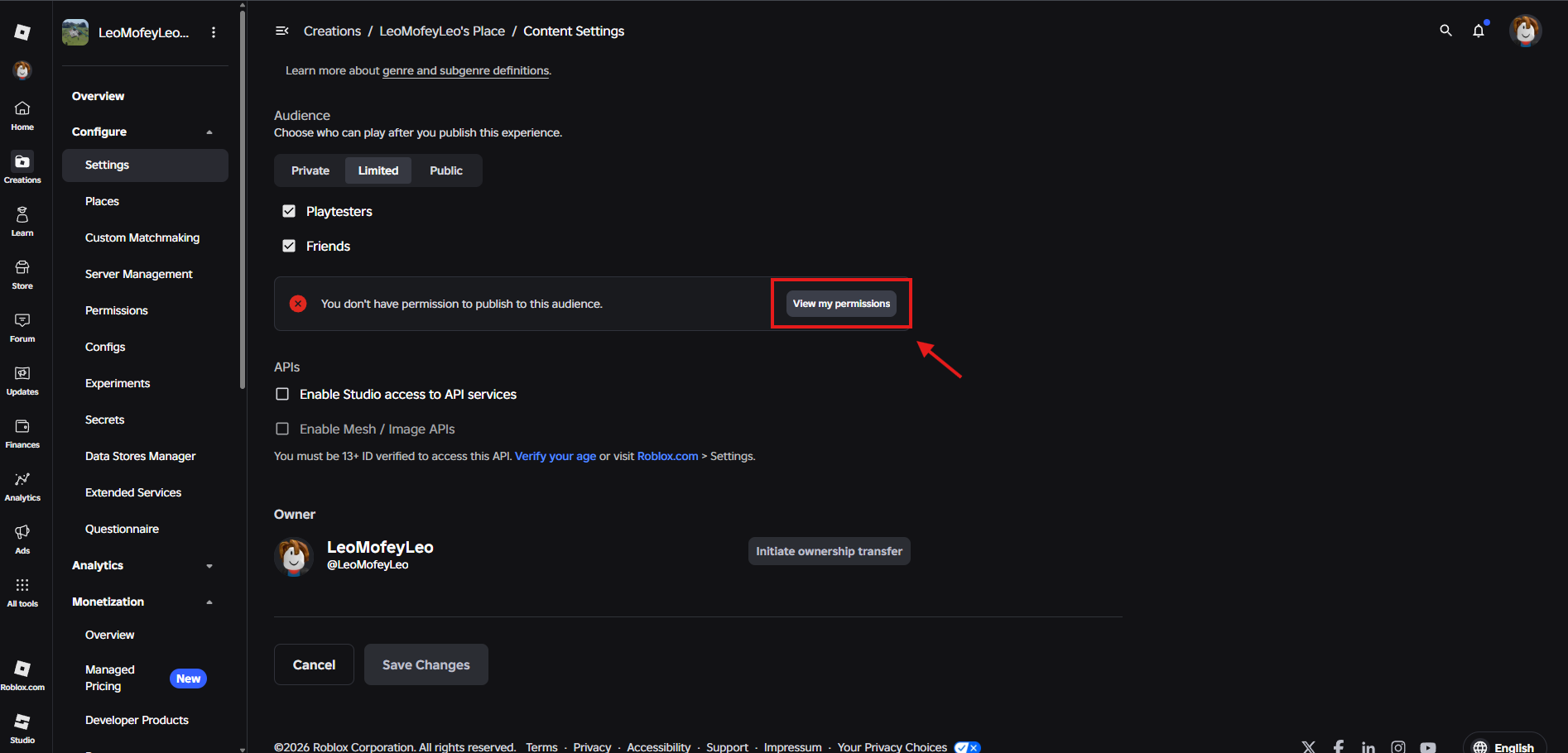This screenshot has width=1568, height=753.
Task: Select the Public audience tab
Action: (x=446, y=170)
